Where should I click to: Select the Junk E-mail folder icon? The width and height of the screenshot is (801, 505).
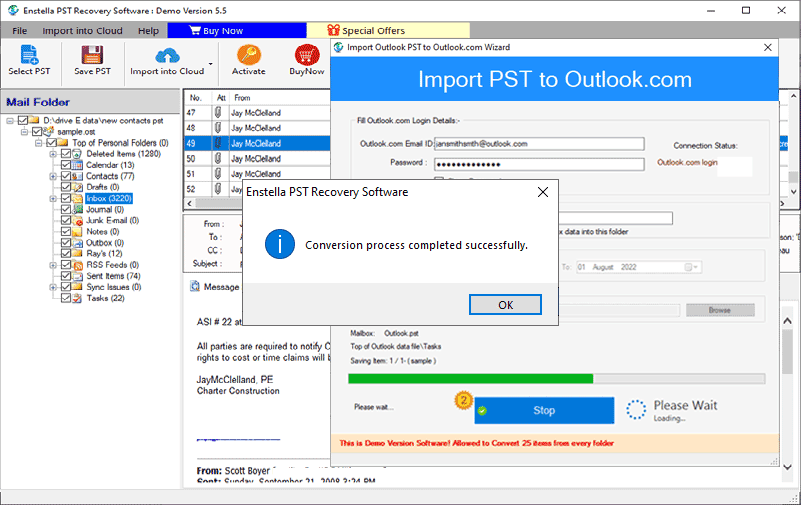[x=77, y=221]
